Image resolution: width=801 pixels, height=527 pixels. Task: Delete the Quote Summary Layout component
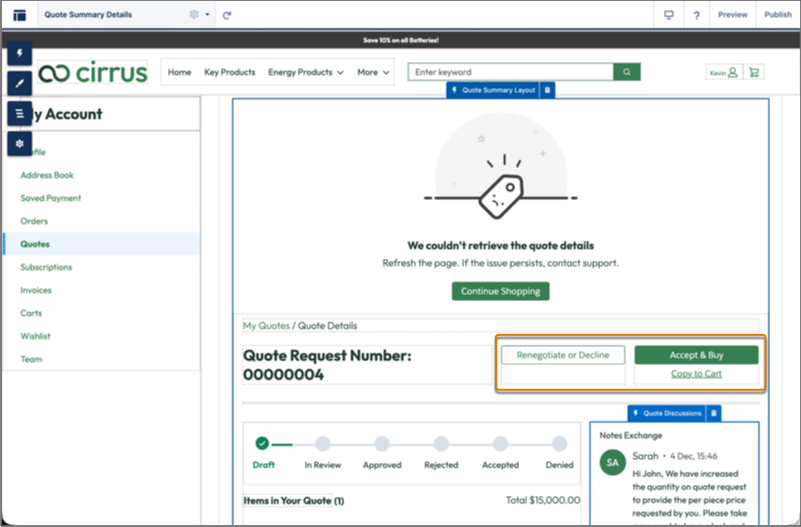tap(548, 90)
